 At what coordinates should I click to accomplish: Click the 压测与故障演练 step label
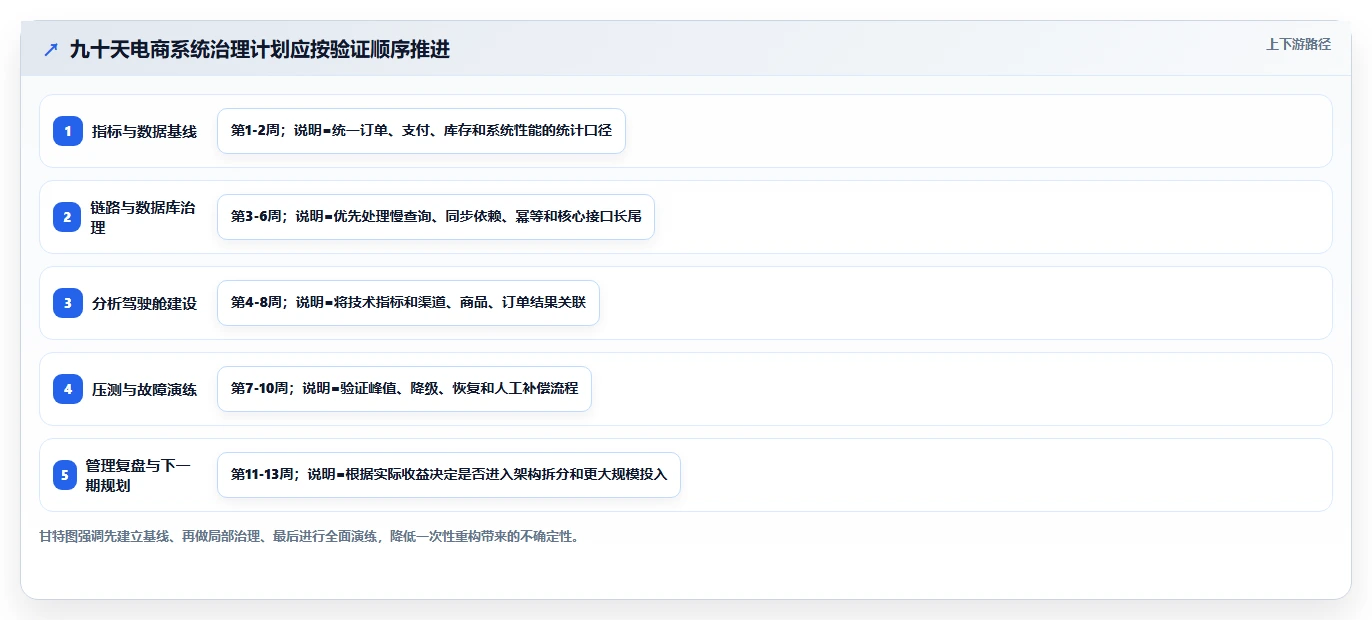click(144, 389)
